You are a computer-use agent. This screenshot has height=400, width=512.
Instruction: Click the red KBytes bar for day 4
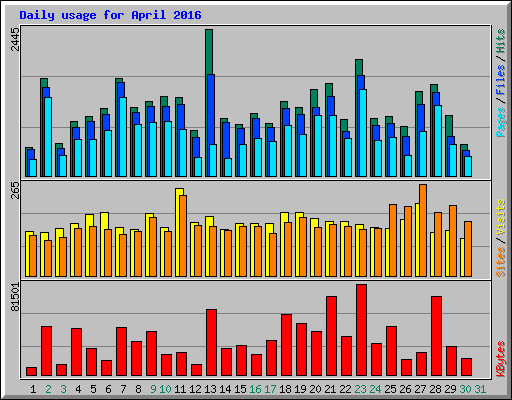click(77, 352)
